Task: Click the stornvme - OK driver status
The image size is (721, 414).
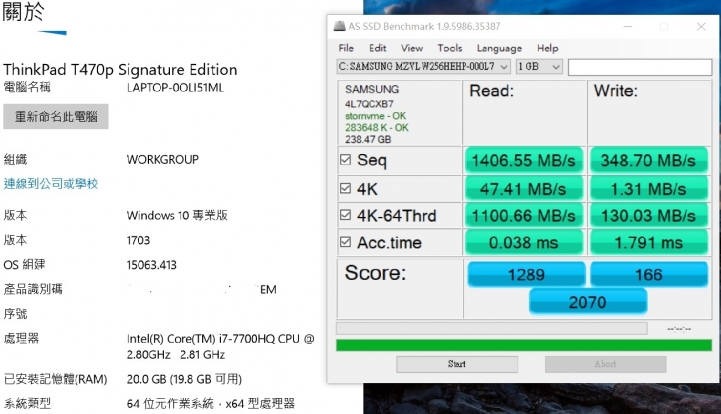Action: pyautogui.click(x=375, y=116)
